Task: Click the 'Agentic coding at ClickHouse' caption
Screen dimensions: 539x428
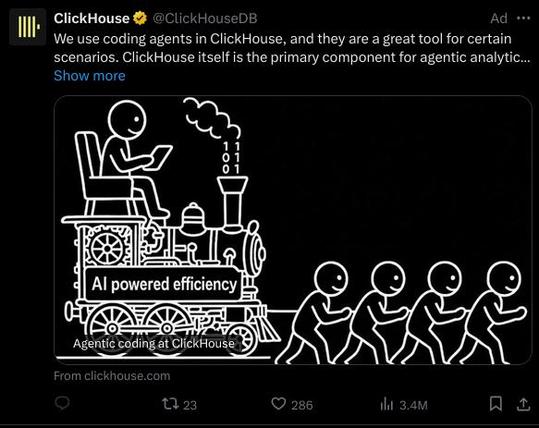Action: tap(153, 343)
